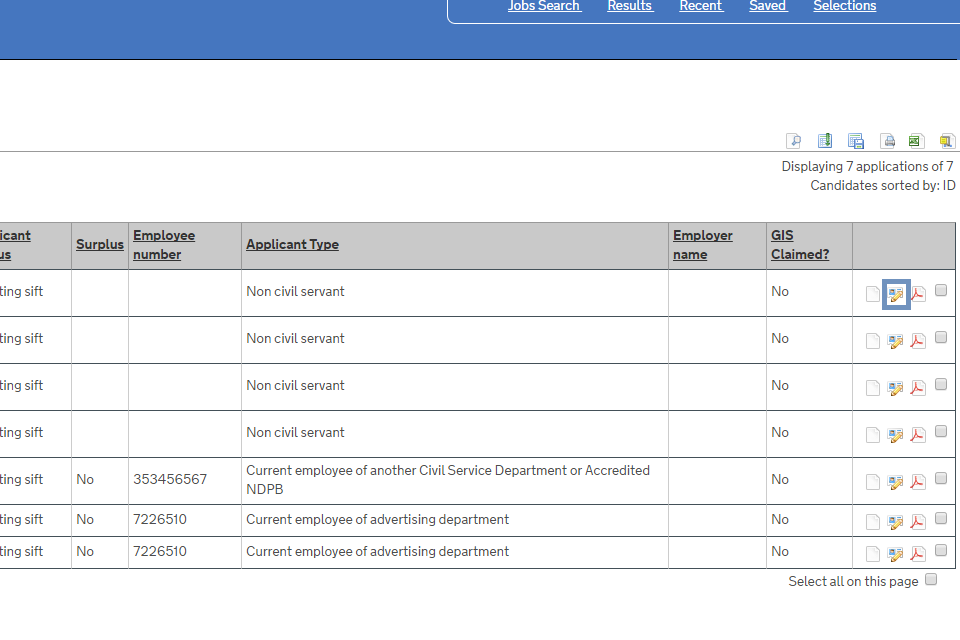Click the Surplus column header

click(100, 244)
